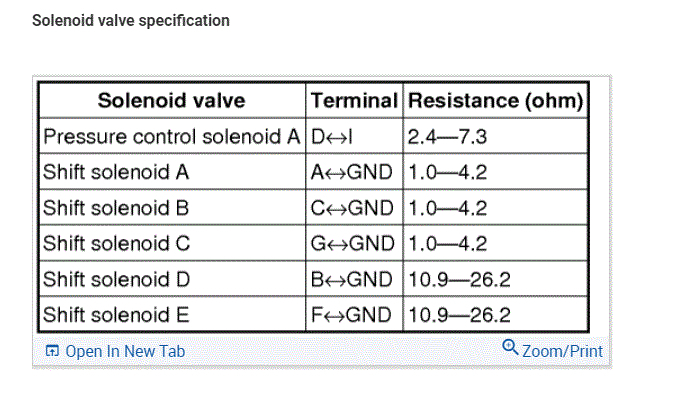
Task: Click the Open In New Tab icon
Action: point(52,351)
